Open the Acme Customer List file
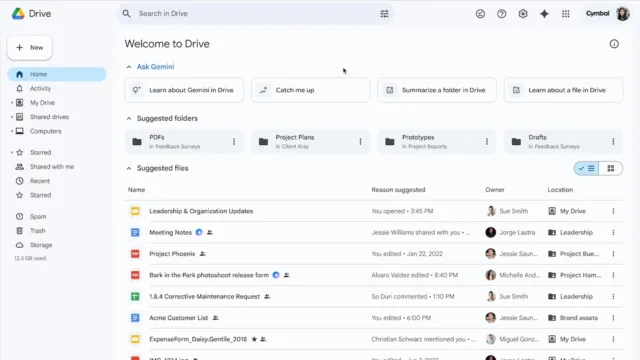 [x=178, y=318]
